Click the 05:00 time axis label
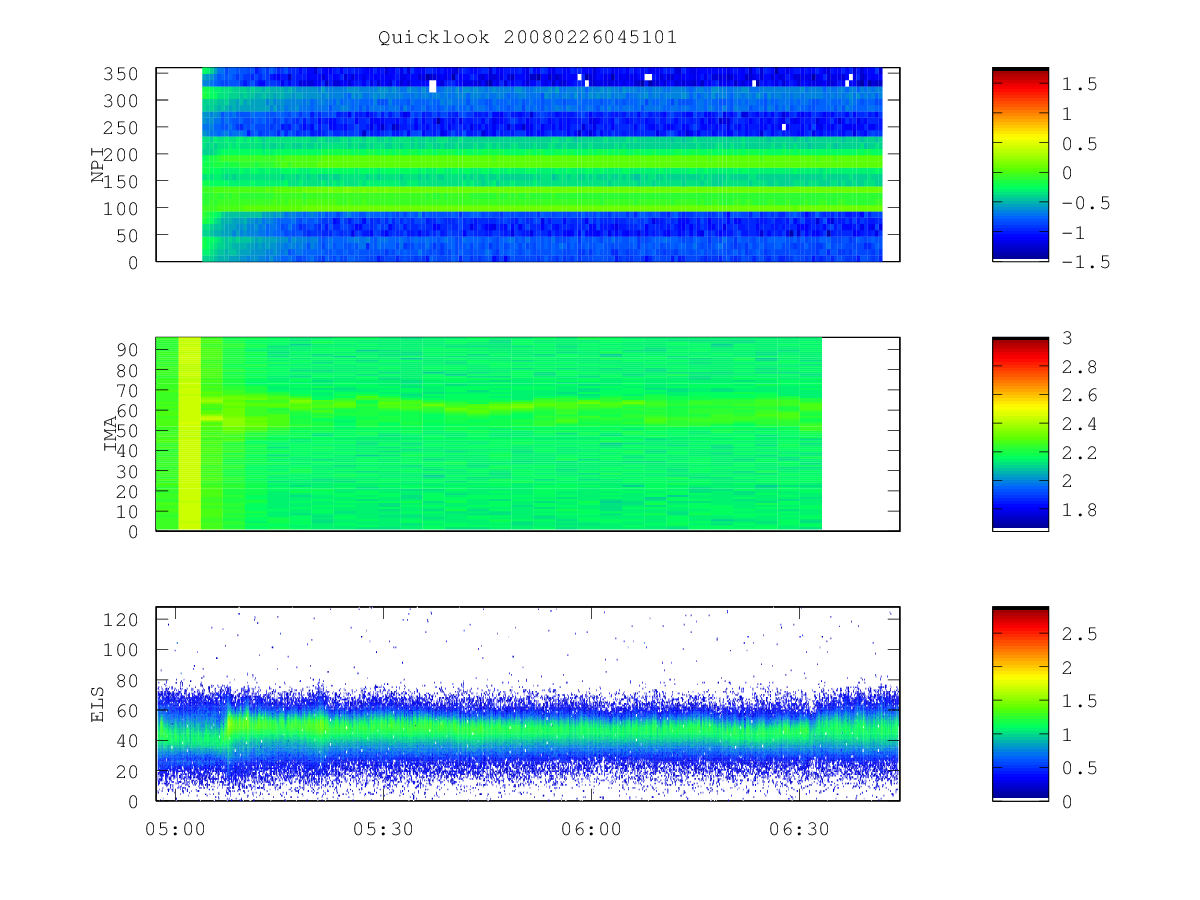The image size is (1200, 900). pyautogui.click(x=176, y=829)
